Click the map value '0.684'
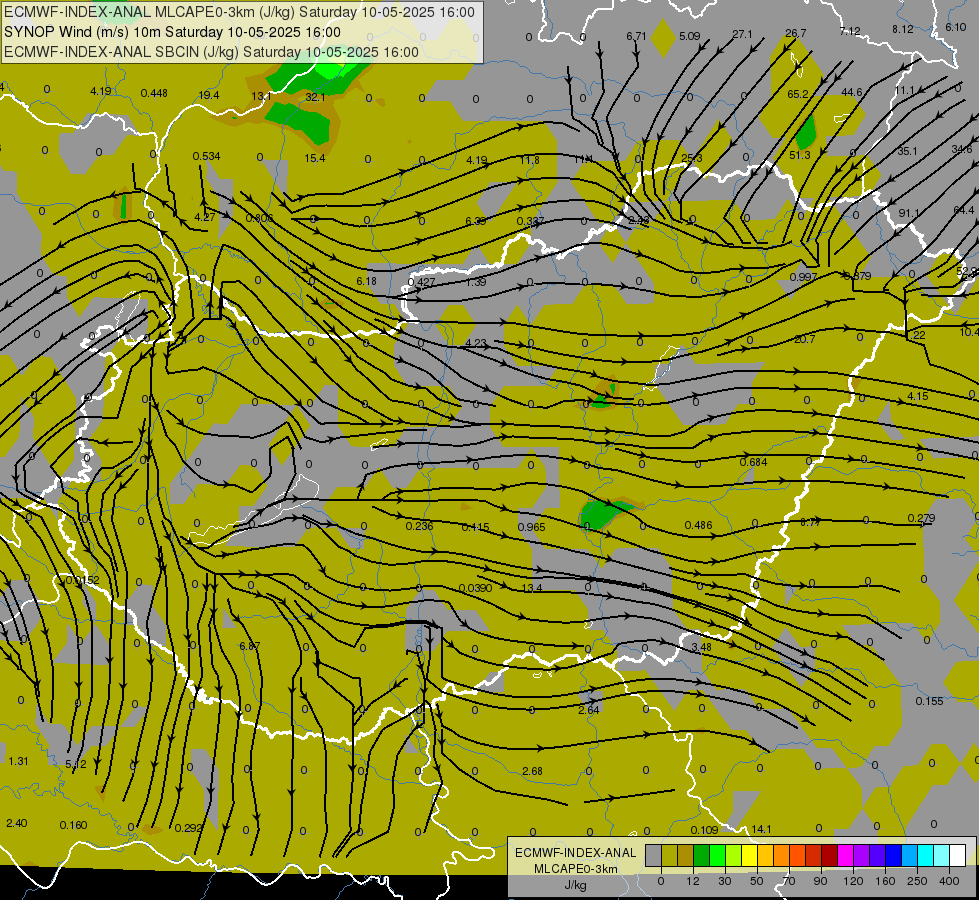Image resolution: width=979 pixels, height=900 pixels. click(x=754, y=462)
